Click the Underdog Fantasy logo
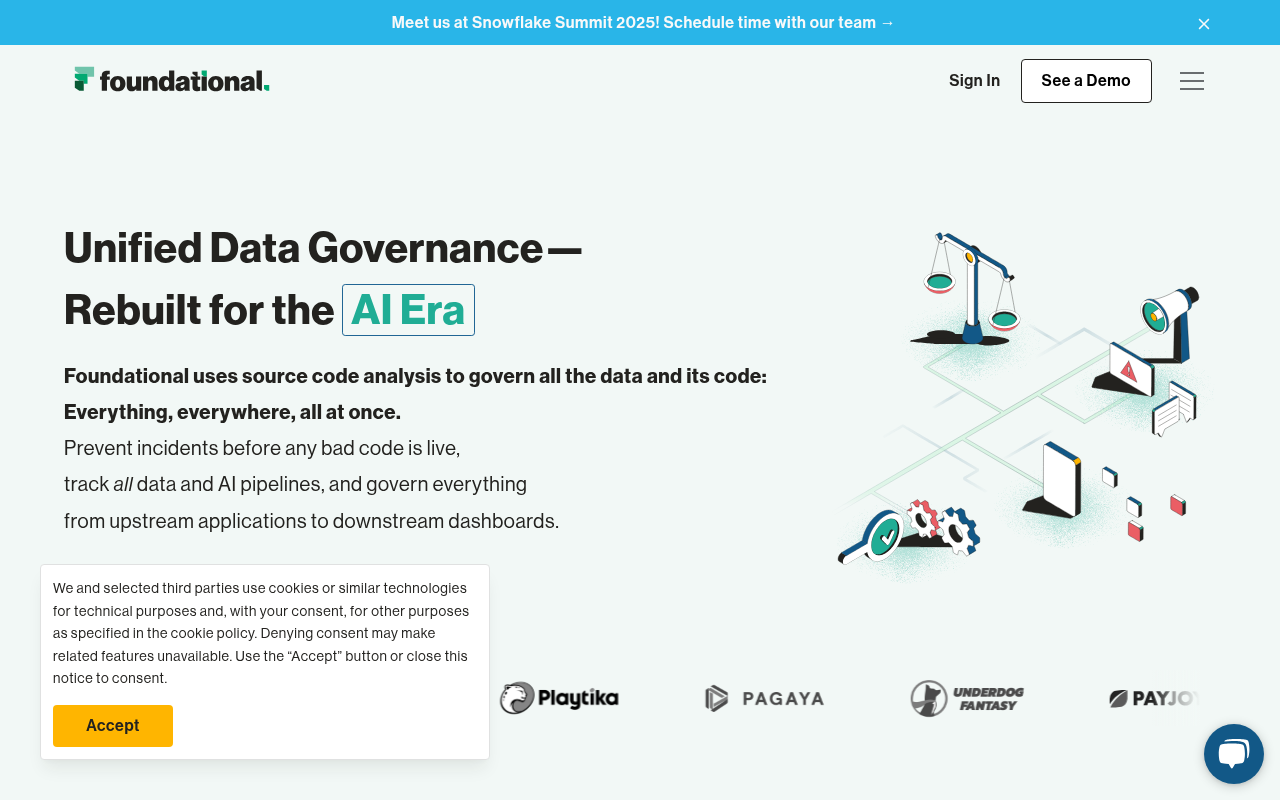Image resolution: width=1280 pixels, height=800 pixels. pyautogui.click(x=966, y=698)
